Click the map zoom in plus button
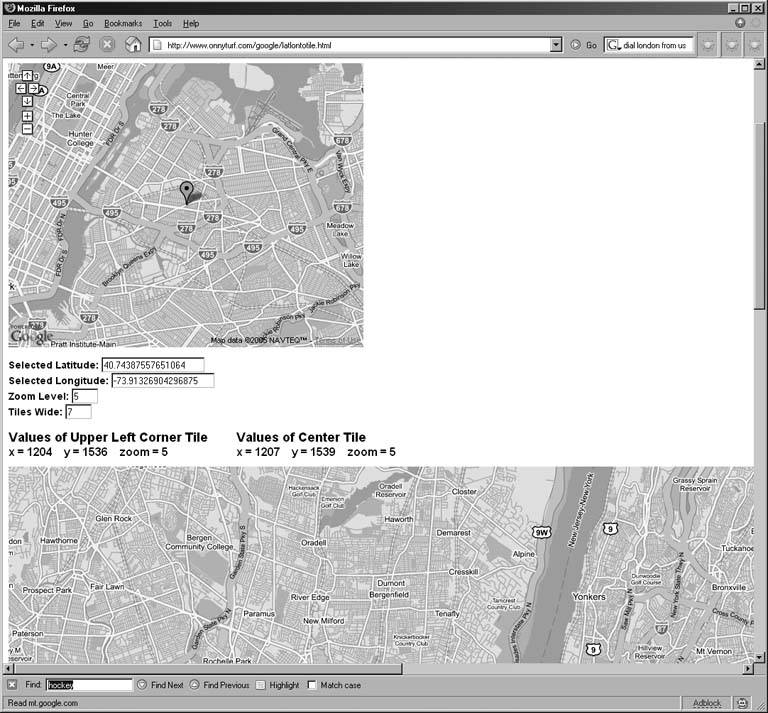The width and height of the screenshot is (768, 713). point(27,116)
